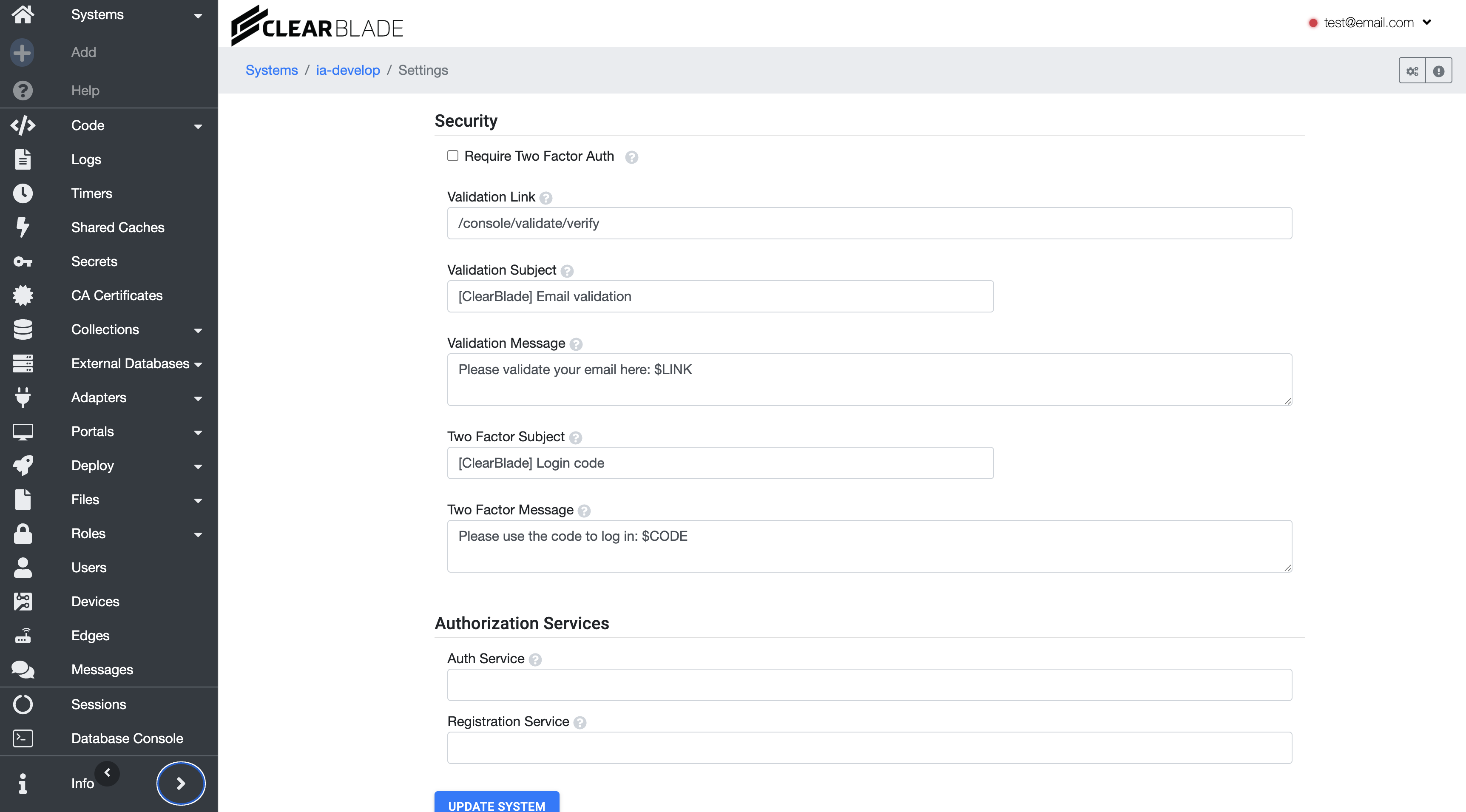The height and width of the screenshot is (812, 1466).
Task: Click the circled right chevron sidebar button
Action: (x=180, y=784)
